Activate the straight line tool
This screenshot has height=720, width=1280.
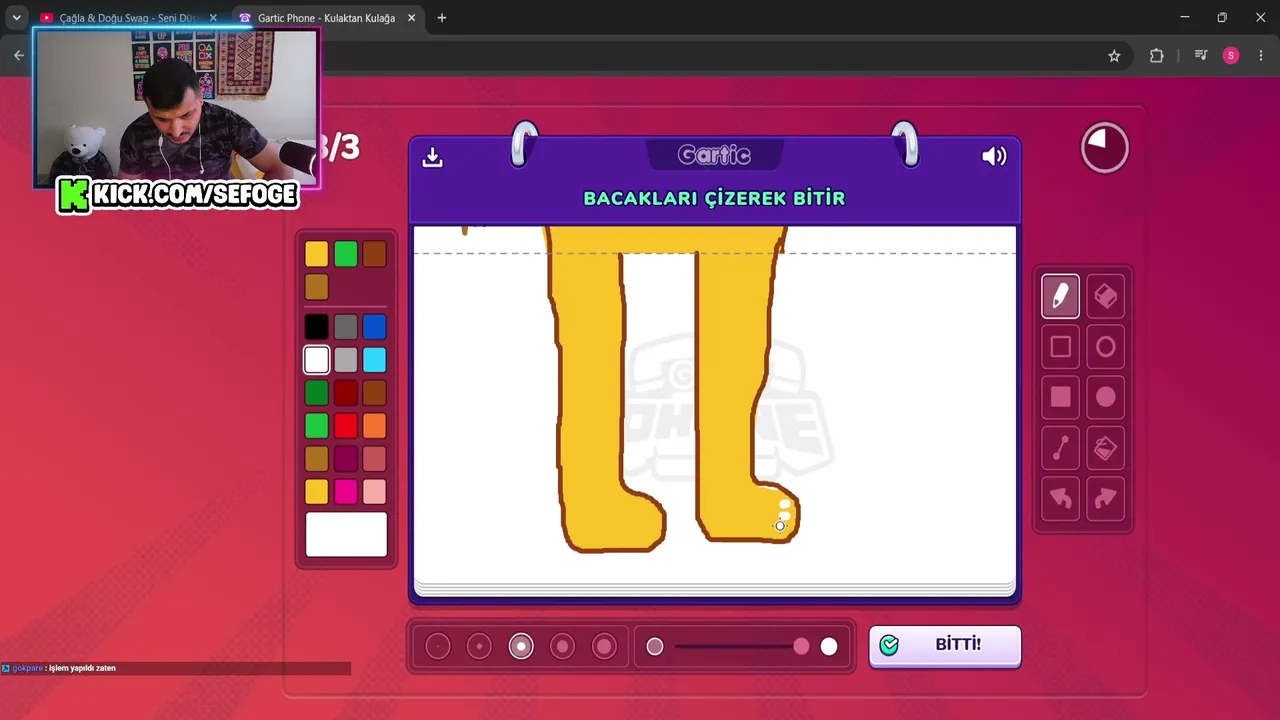click(x=1060, y=448)
